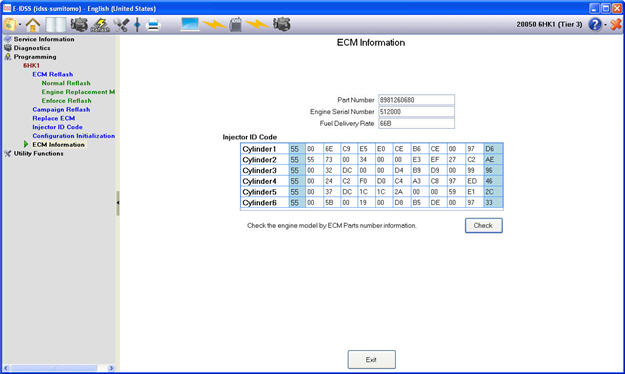Open the dropdown arrow next to Help icon
Screen dimensions: 625x374
pos(605,25)
